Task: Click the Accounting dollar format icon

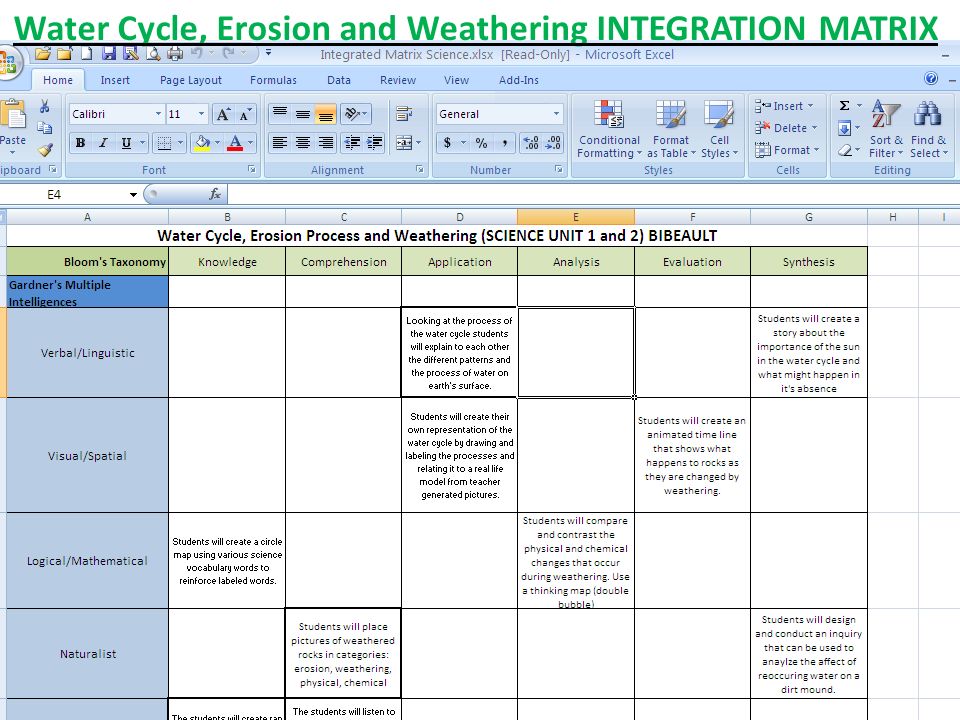Action: 448,143
